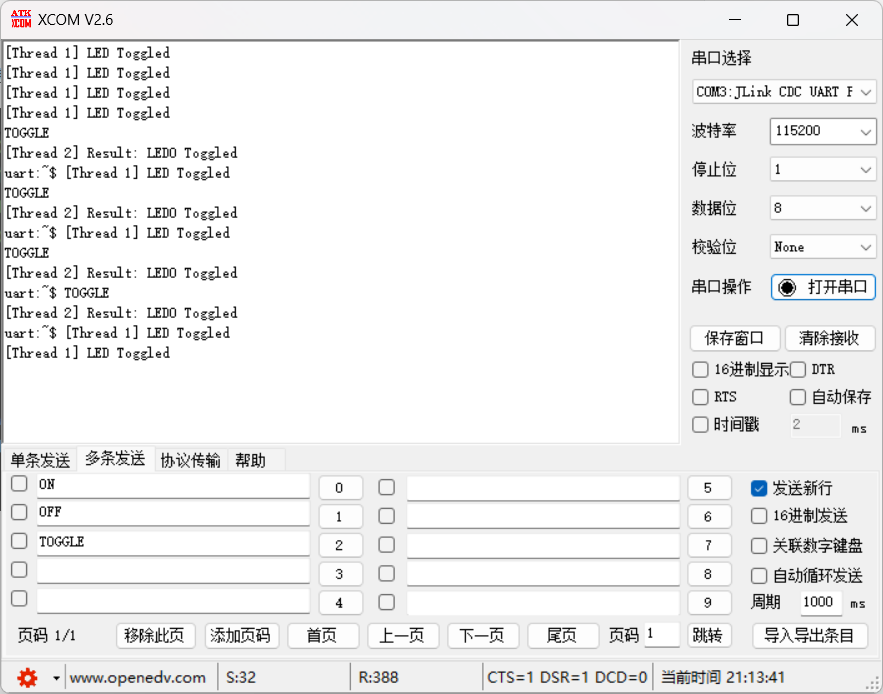The width and height of the screenshot is (883, 694).
Task: Enable the 自动保存 checkbox
Action: [797, 397]
